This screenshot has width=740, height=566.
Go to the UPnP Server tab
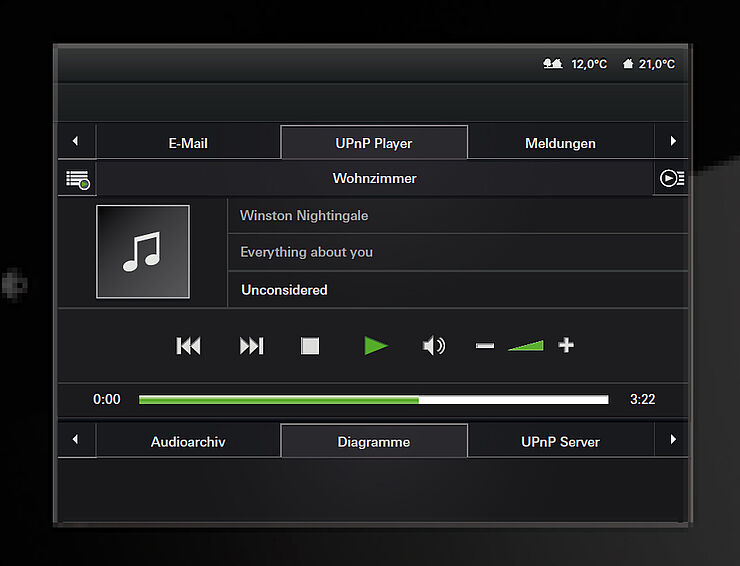[560, 441]
